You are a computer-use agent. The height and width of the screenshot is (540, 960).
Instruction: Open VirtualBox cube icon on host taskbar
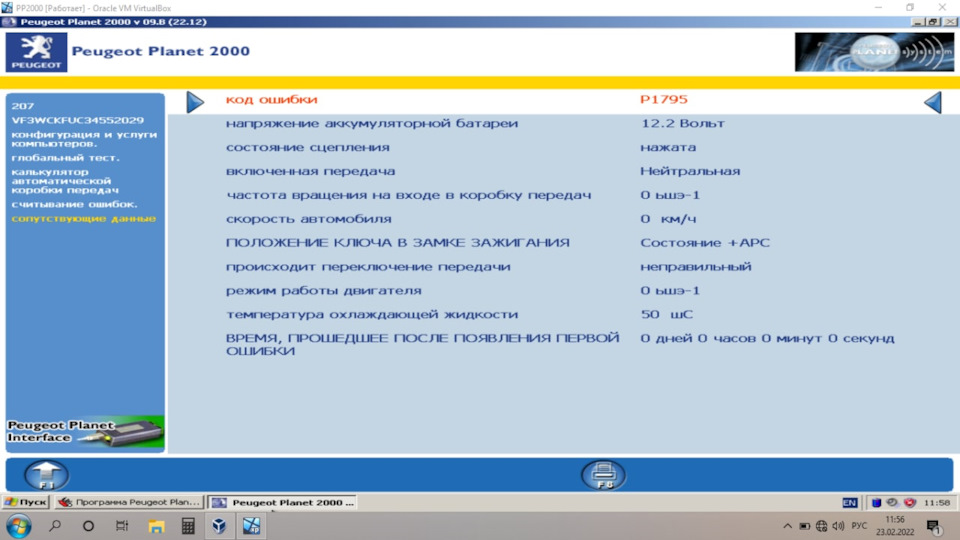pyautogui.click(x=219, y=526)
